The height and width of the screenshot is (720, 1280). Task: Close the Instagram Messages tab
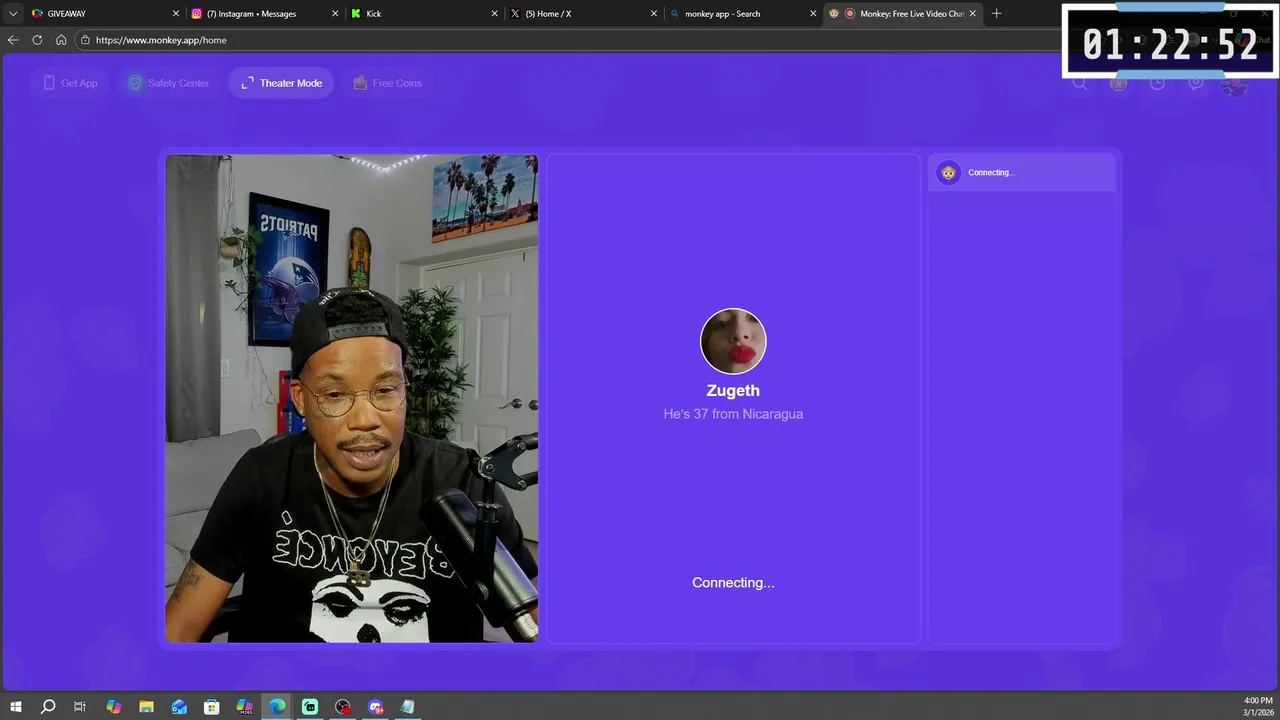pyautogui.click(x=335, y=14)
